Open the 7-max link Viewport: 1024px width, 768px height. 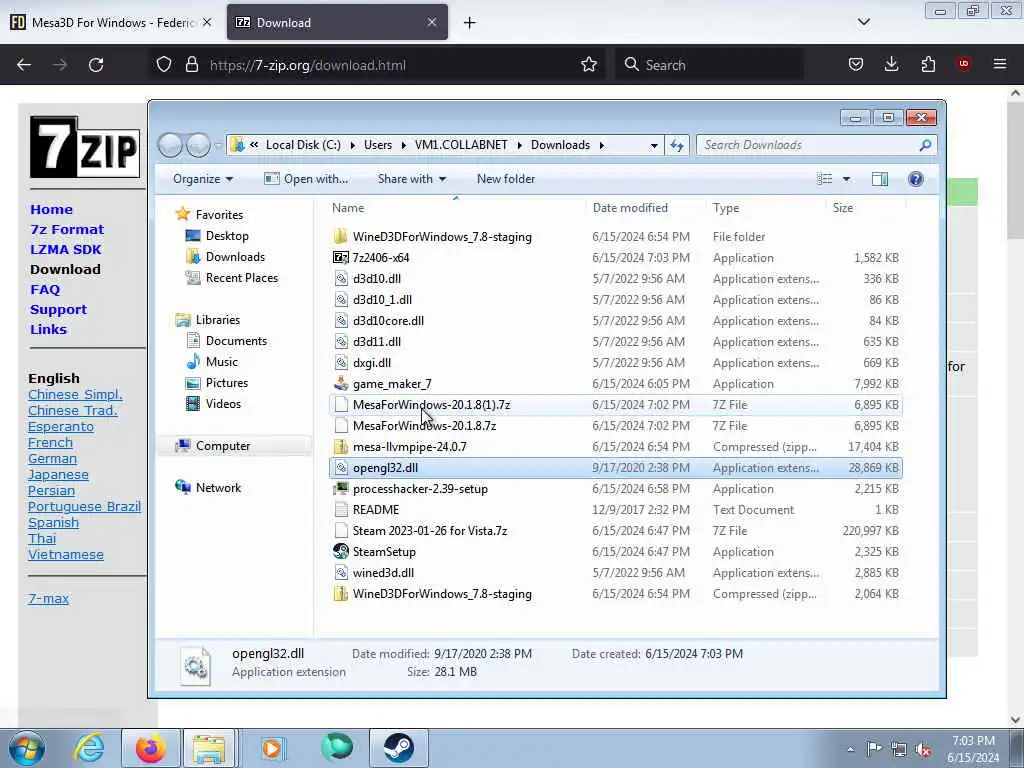pos(48,598)
